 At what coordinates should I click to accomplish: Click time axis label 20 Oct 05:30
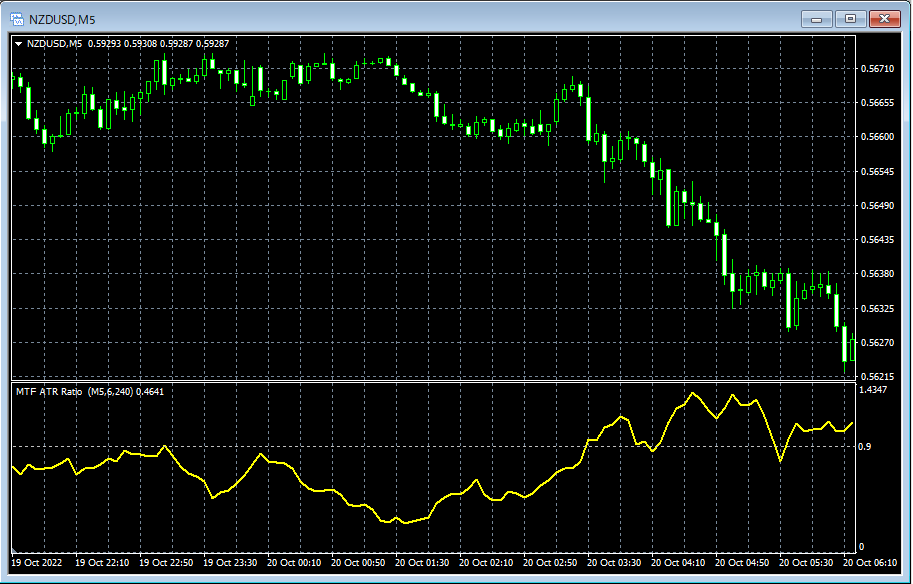pyautogui.click(x=806, y=562)
